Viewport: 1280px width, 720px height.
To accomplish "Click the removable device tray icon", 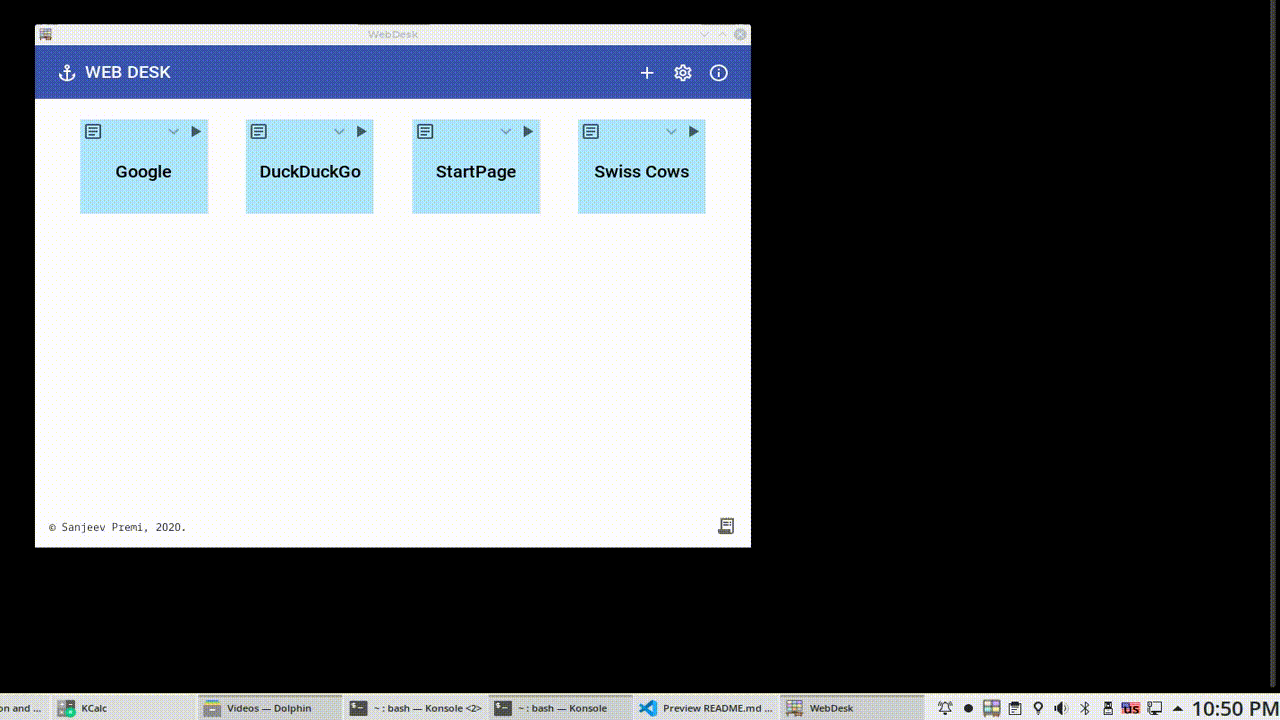I will click(x=1108, y=708).
